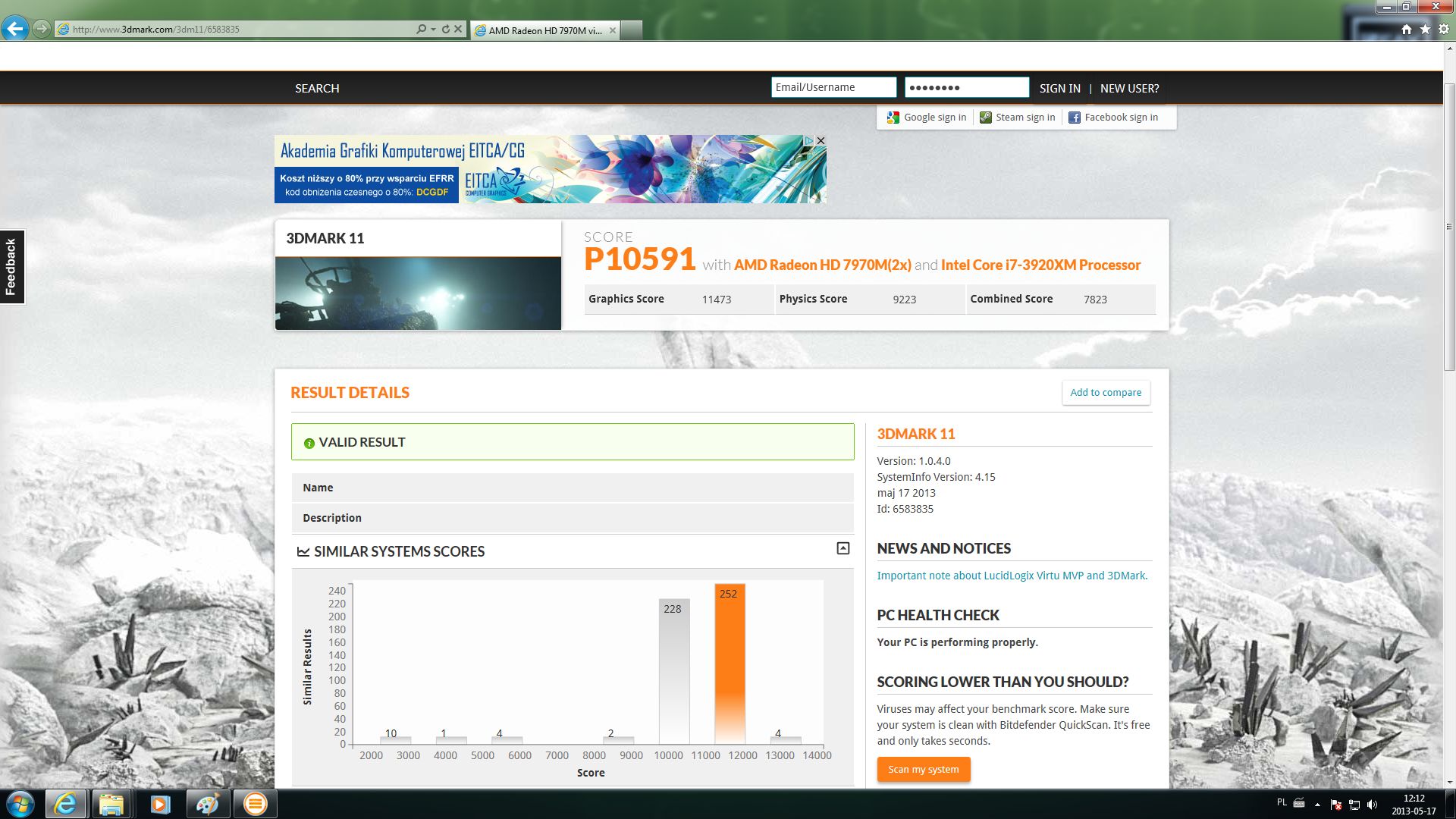Click the page vertical scrollbar
Screen dimensions: 1456x819
pyautogui.click(x=1449, y=227)
